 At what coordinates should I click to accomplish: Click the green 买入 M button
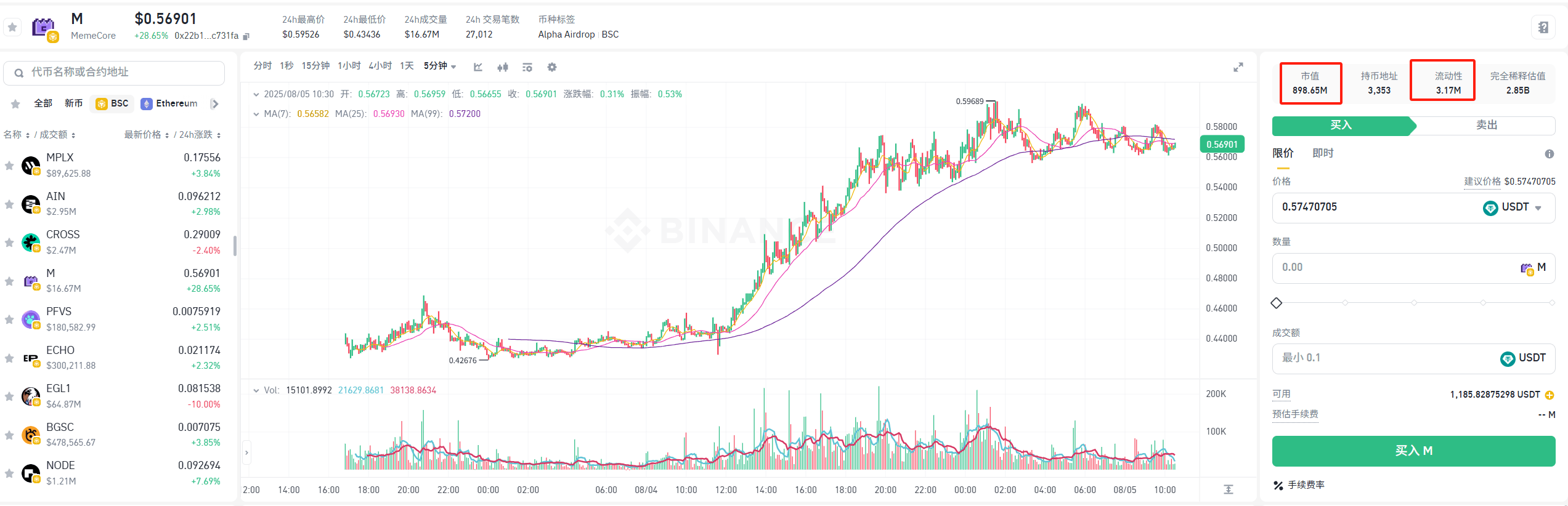[1413, 451]
